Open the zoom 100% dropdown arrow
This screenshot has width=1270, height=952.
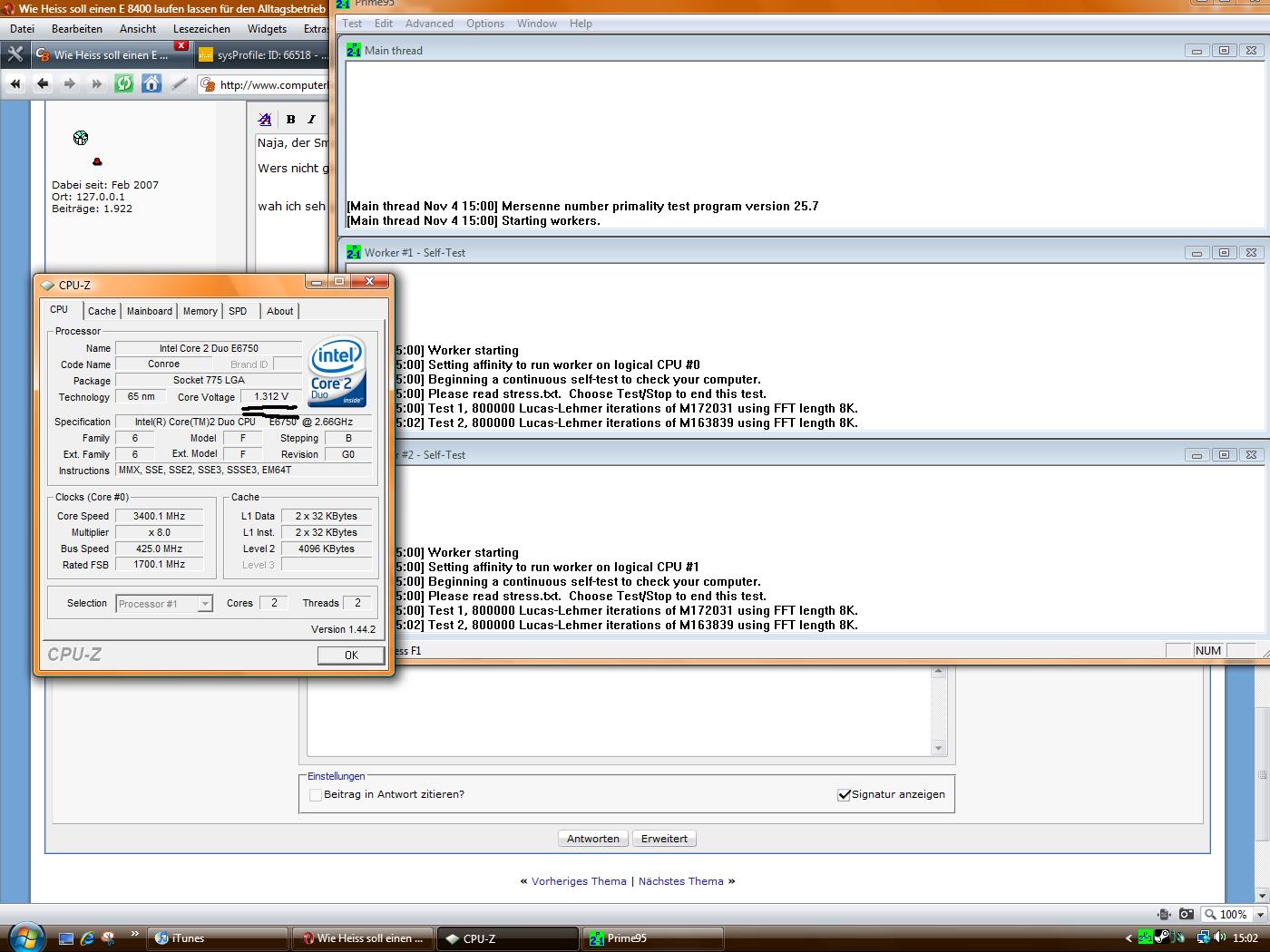click(1258, 915)
